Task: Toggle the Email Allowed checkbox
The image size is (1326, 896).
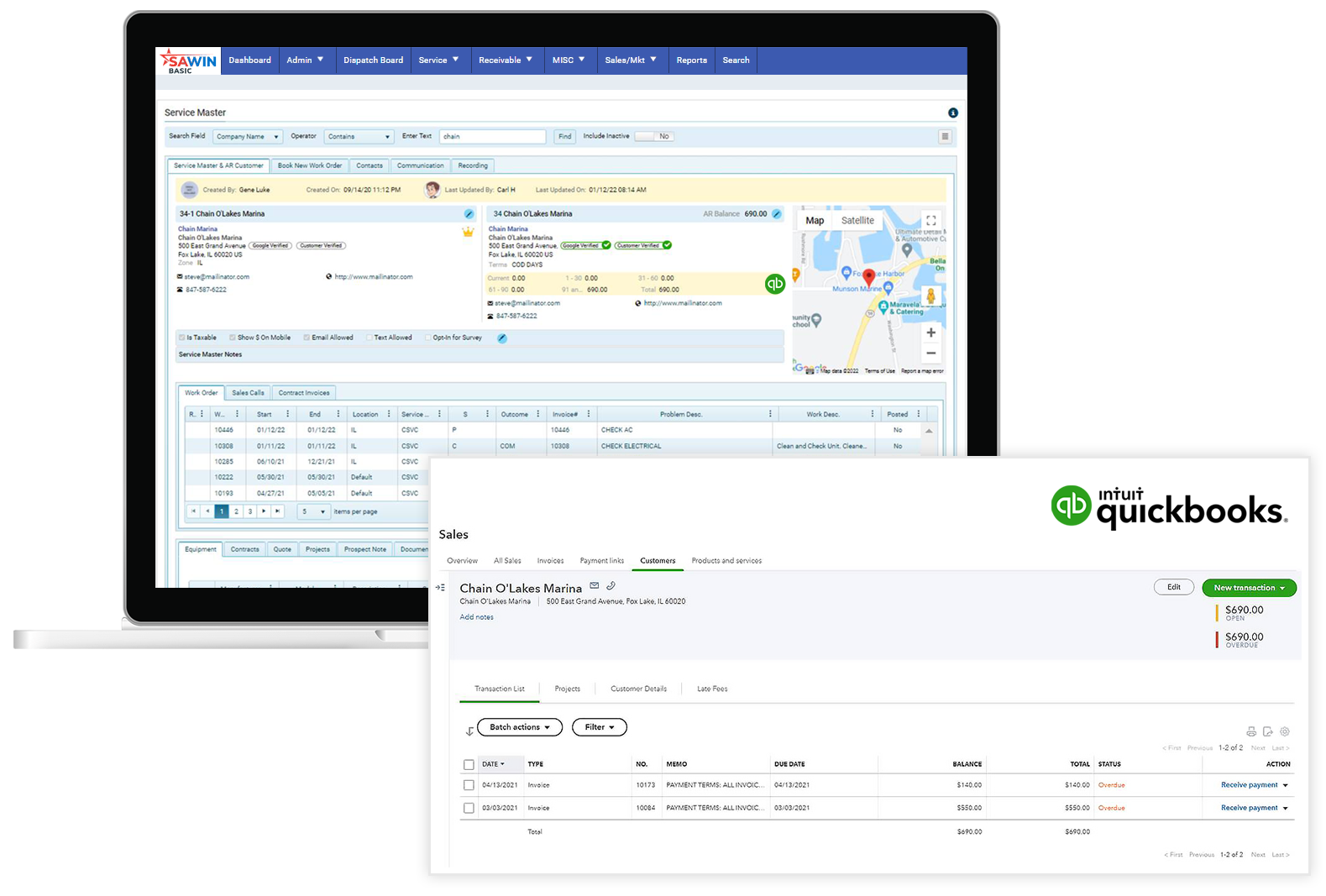Action: (307, 338)
